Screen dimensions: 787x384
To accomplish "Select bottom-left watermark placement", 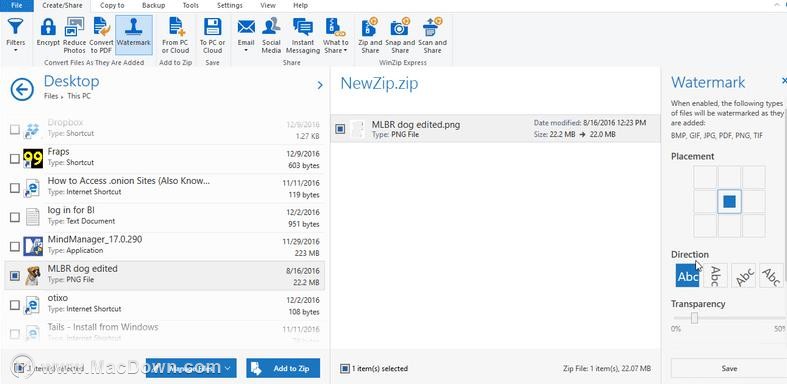I will click(705, 226).
